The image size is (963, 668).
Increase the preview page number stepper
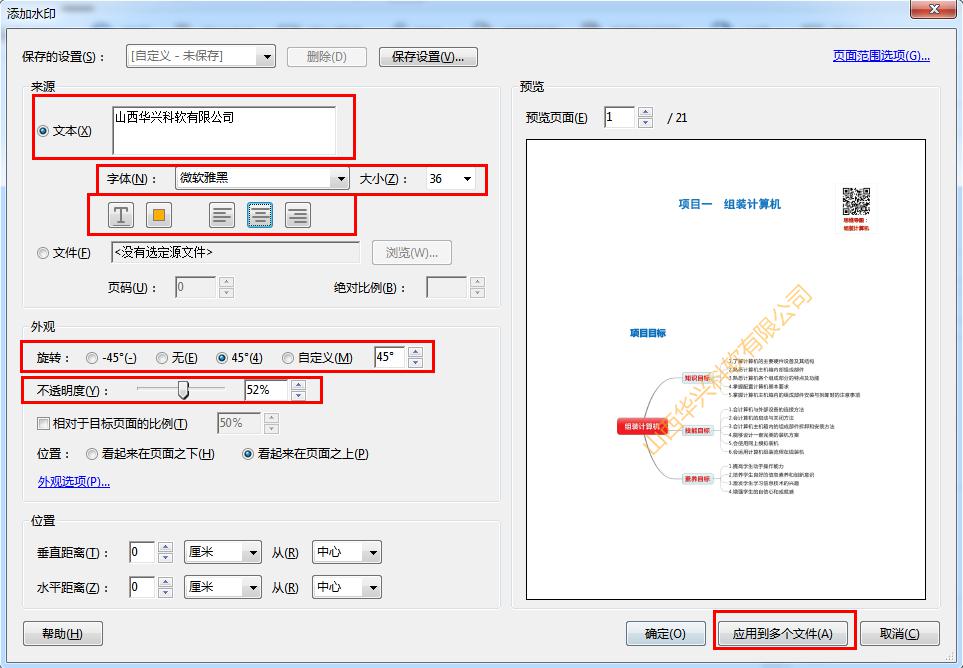pos(645,112)
